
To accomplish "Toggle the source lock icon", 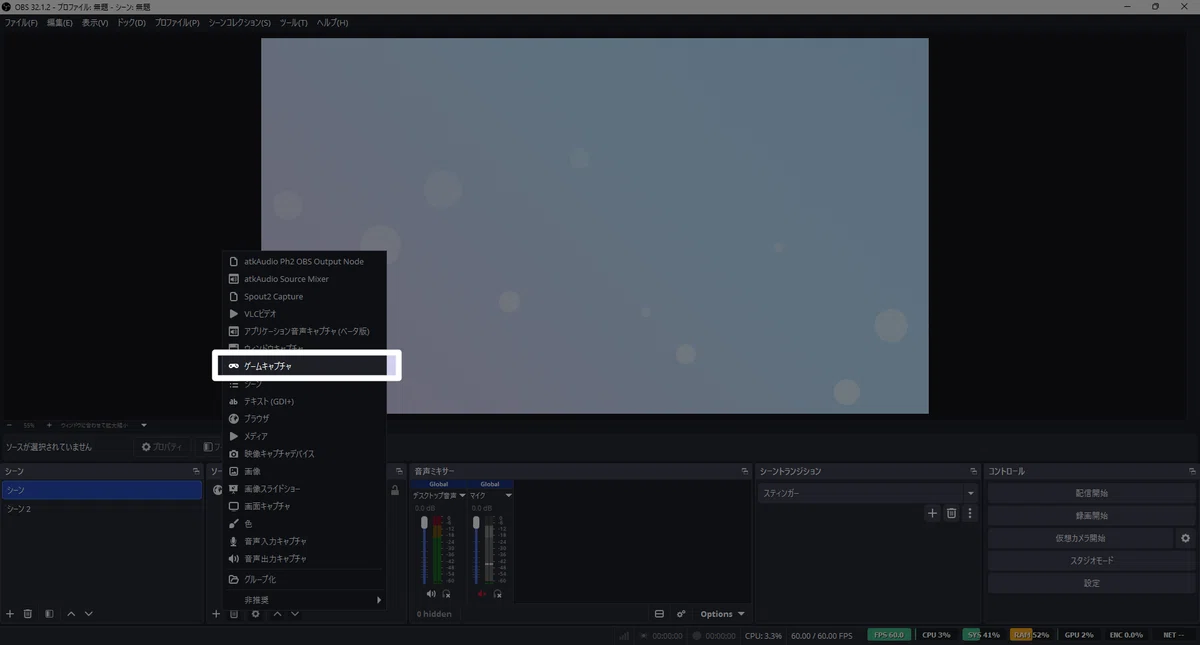I will (x=395, y=491).
